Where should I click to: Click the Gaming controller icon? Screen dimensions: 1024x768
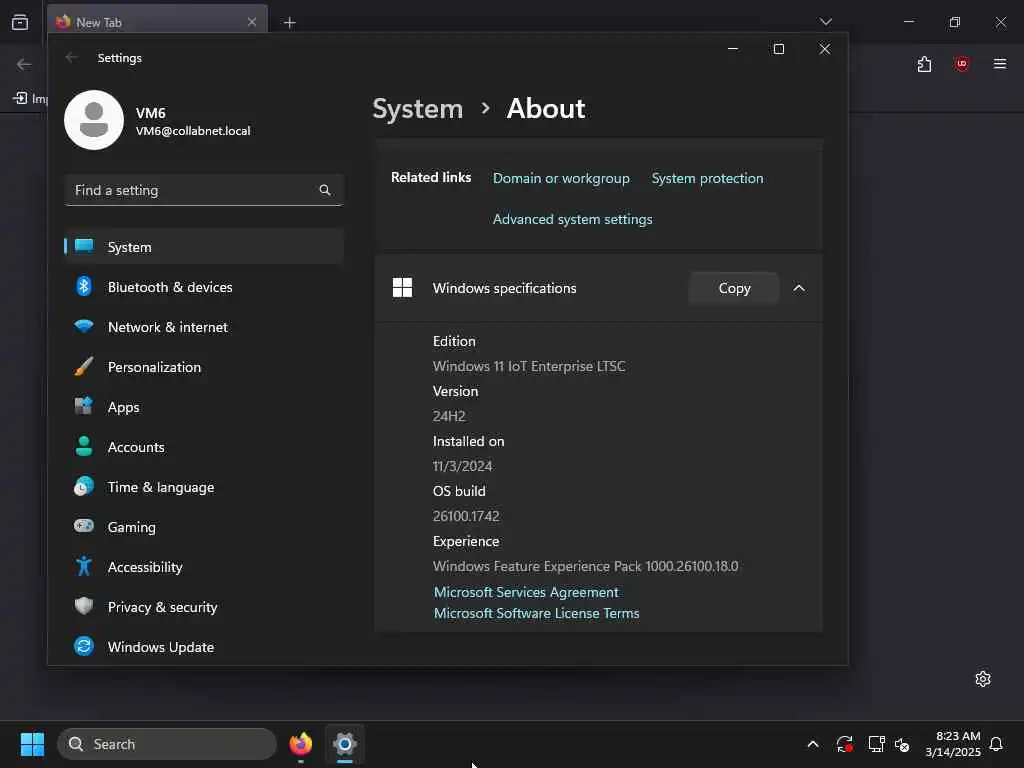tap(84, 526)
